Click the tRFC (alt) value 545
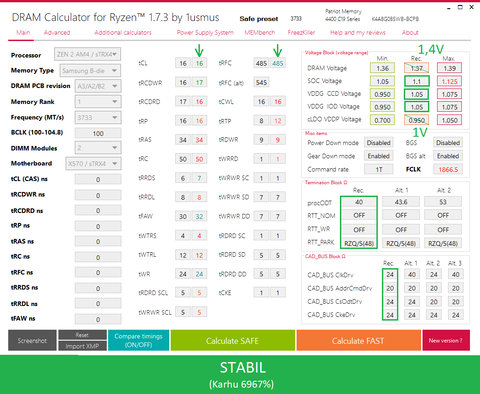The image size is (480, 394). pos(261,82)
